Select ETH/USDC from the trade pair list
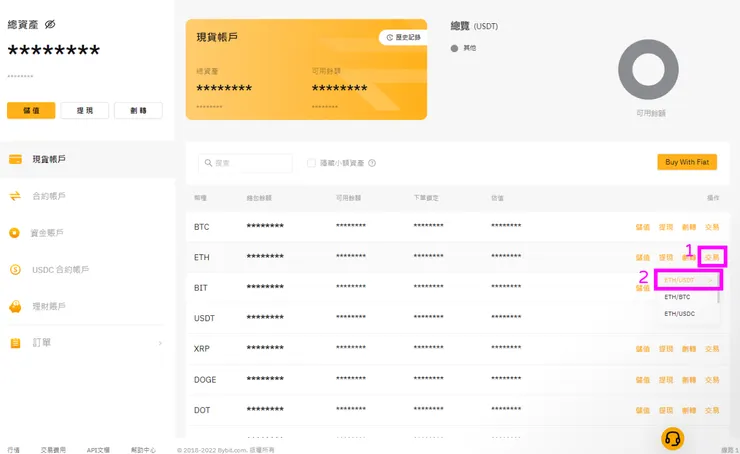 [679, 313]
